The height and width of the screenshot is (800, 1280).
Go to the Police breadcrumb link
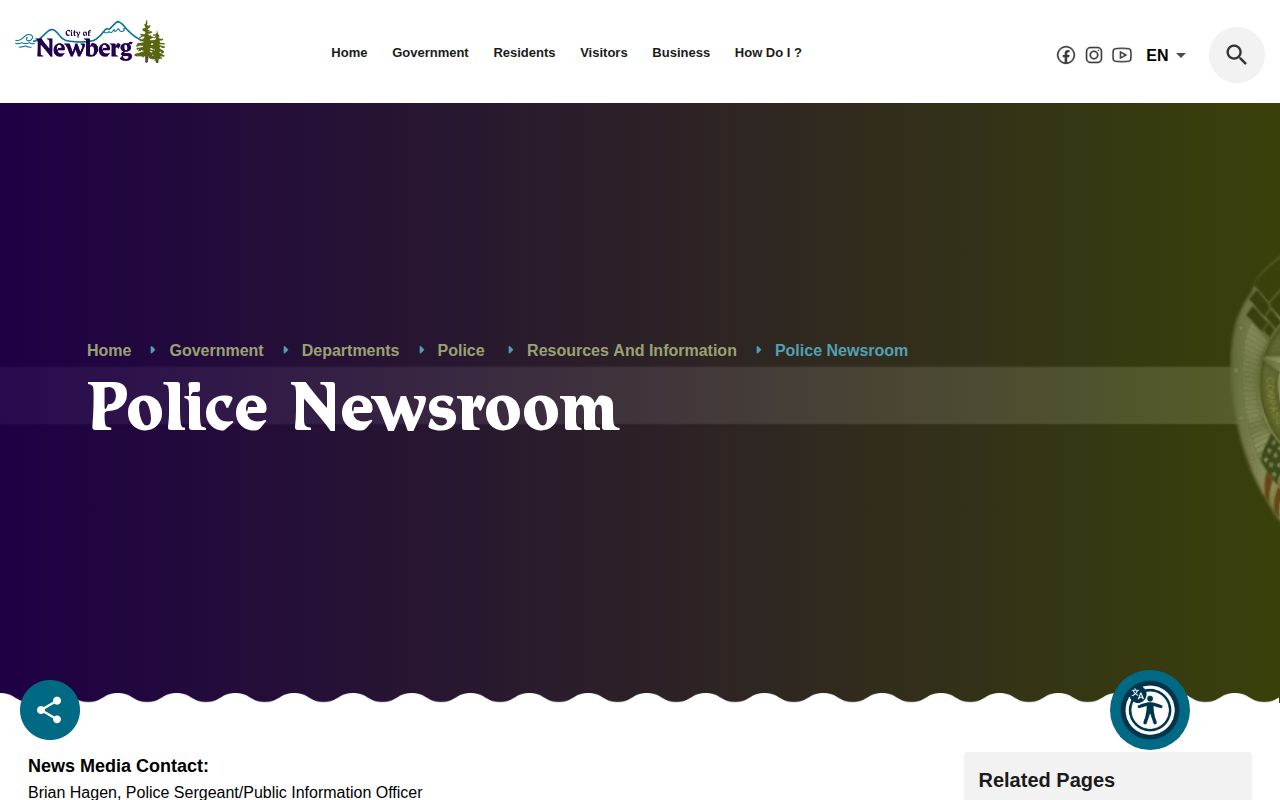pyautogui.click(x=461, y=350)
